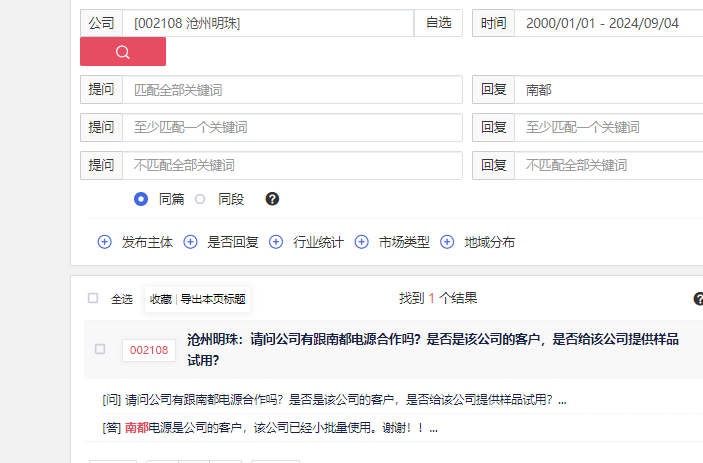Viewport: 703px width, 463px height.
Task: Click the help icon right of 找到 1 个结果
Action: (699, 299)
